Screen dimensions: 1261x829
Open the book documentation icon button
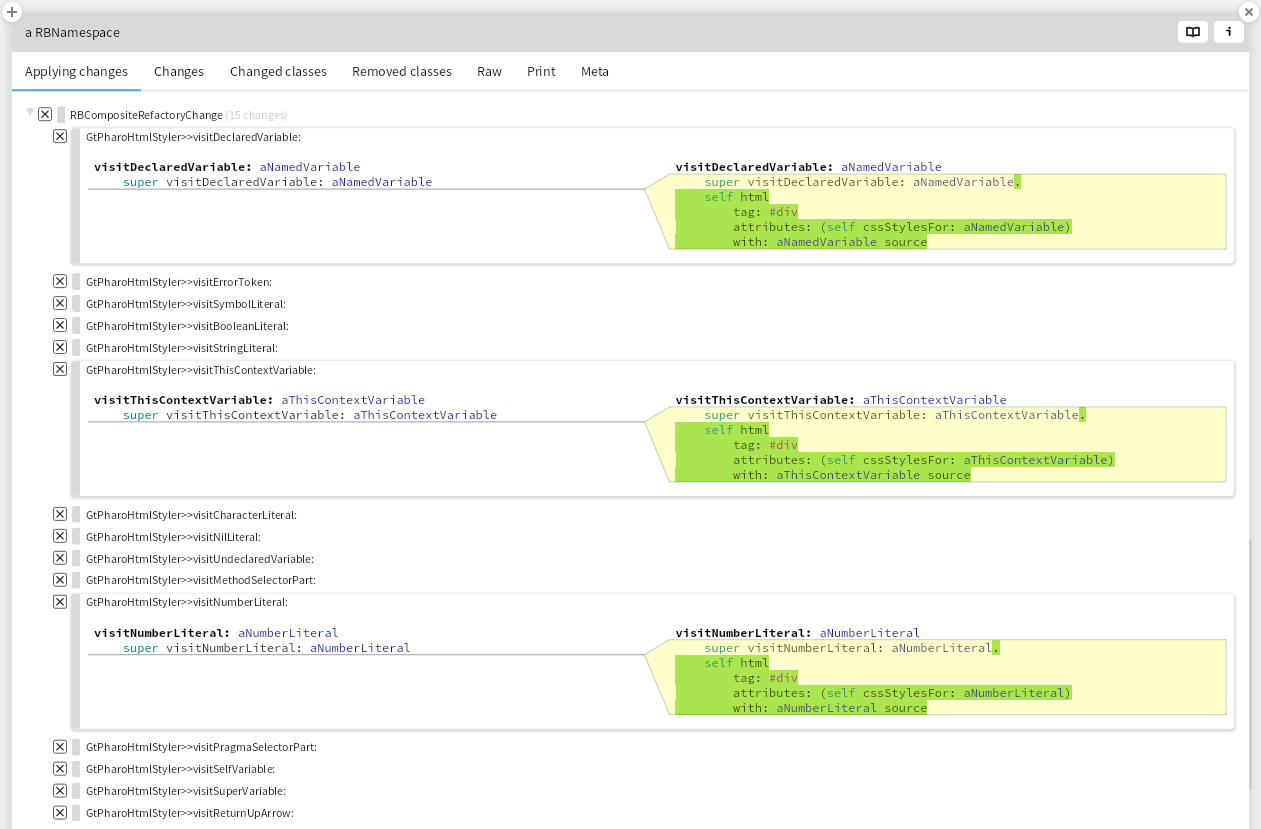coord(1193,32)
